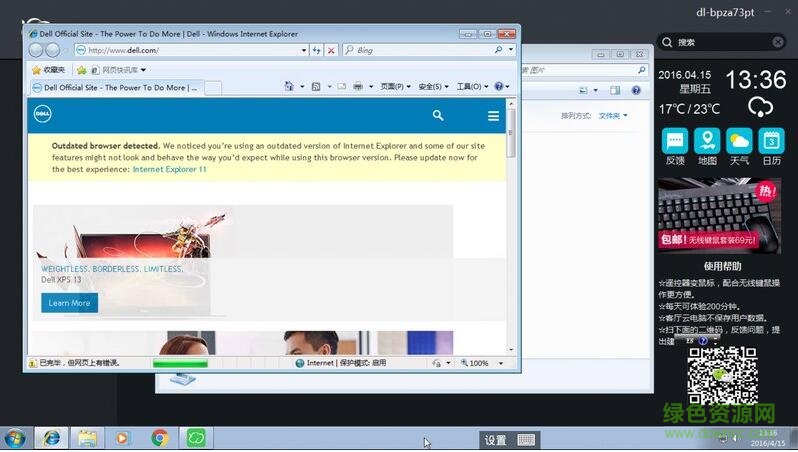Click the Explorer window search box

584,70
